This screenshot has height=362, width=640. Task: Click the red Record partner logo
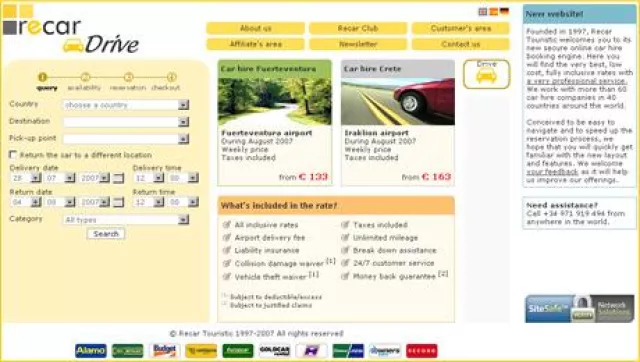pos(422,351)
